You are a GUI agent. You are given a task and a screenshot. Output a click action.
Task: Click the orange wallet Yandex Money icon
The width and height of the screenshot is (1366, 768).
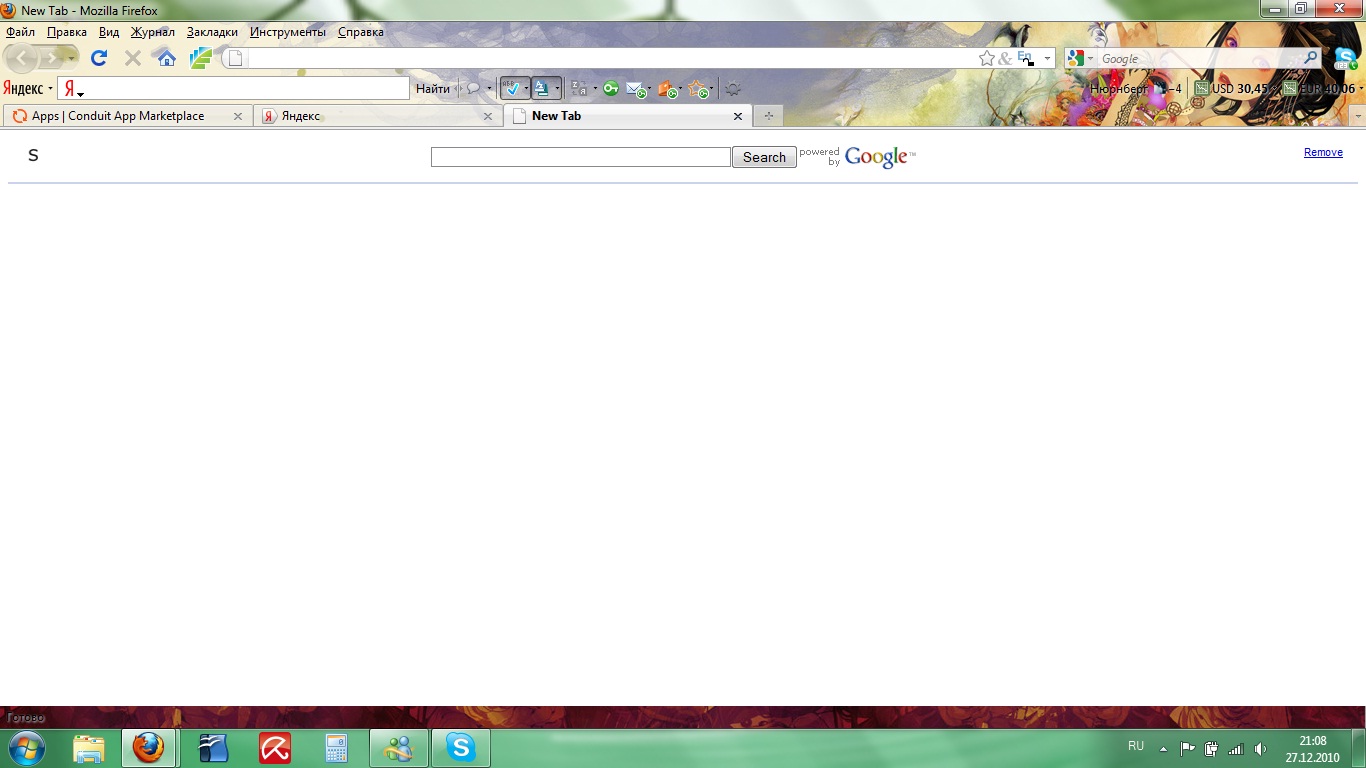pyautogui.click(x=668, y=90)
